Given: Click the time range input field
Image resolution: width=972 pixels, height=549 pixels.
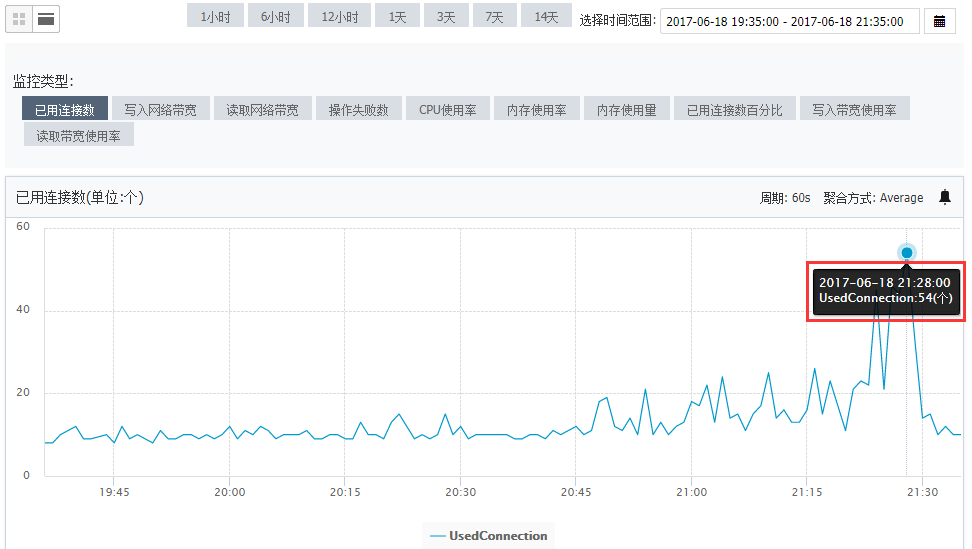Looking at the screenshot, I should coord(790,21).
